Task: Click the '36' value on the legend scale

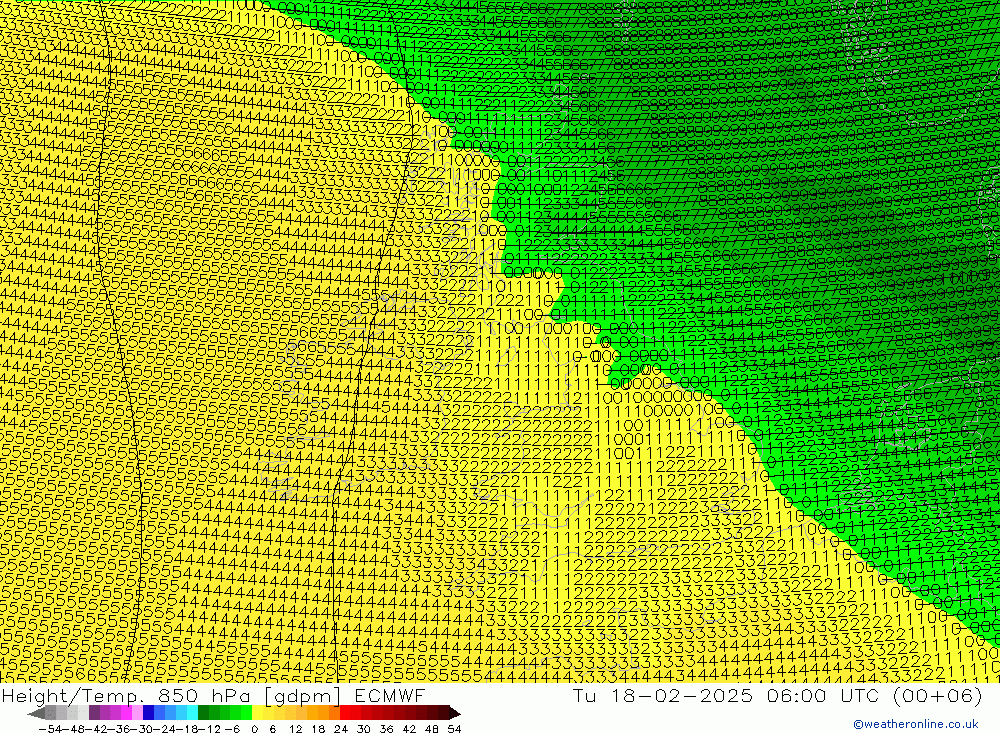Action: (386, 729)
